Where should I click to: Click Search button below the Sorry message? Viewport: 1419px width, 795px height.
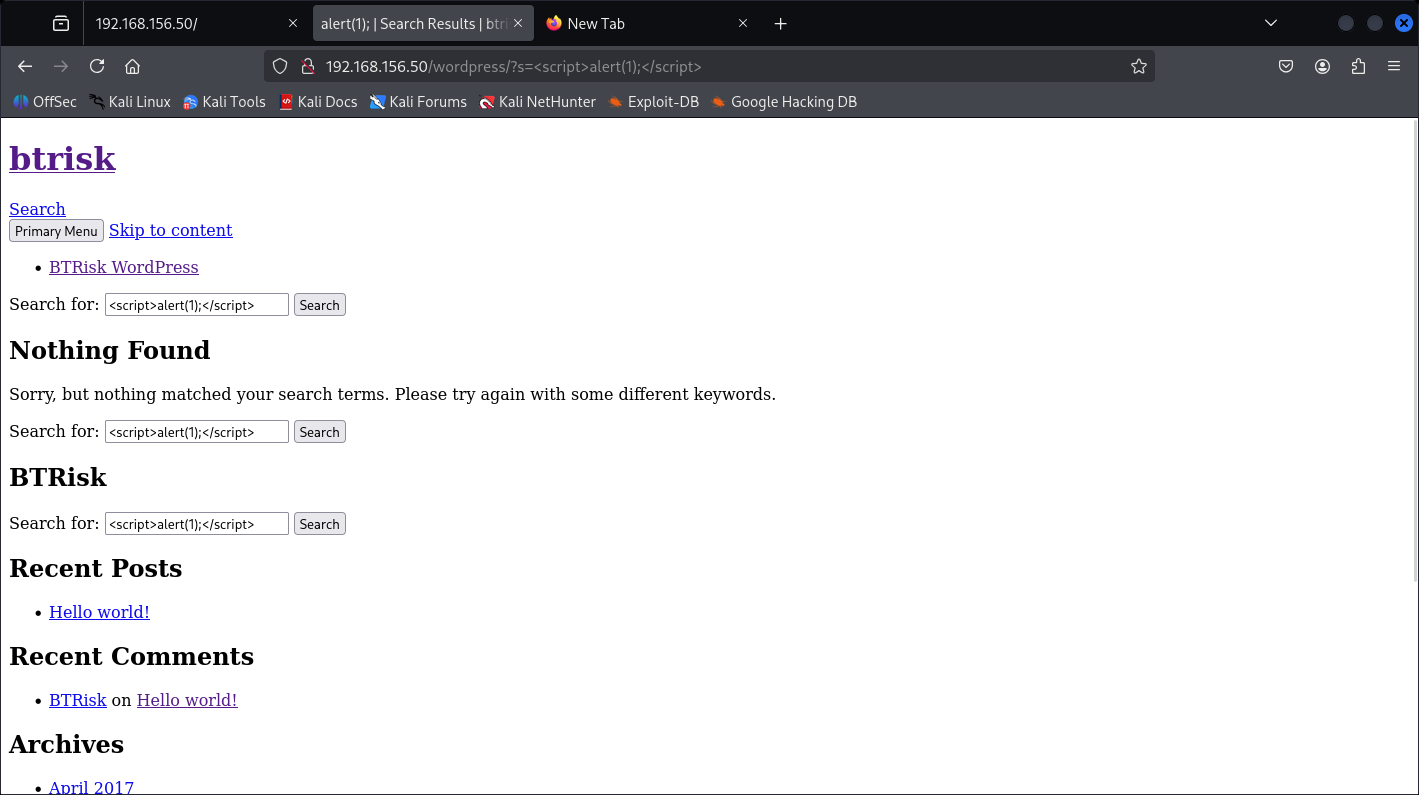coord(320,432)
